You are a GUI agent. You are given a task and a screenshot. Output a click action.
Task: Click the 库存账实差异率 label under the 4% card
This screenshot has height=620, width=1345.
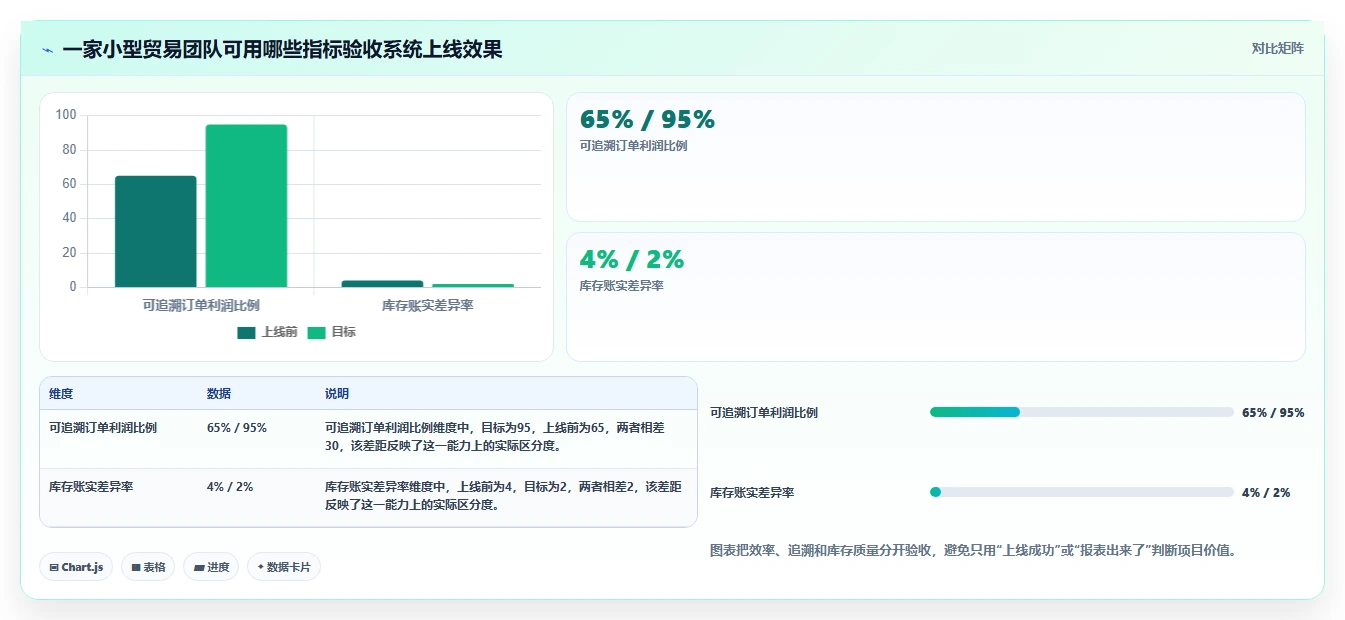622,286
